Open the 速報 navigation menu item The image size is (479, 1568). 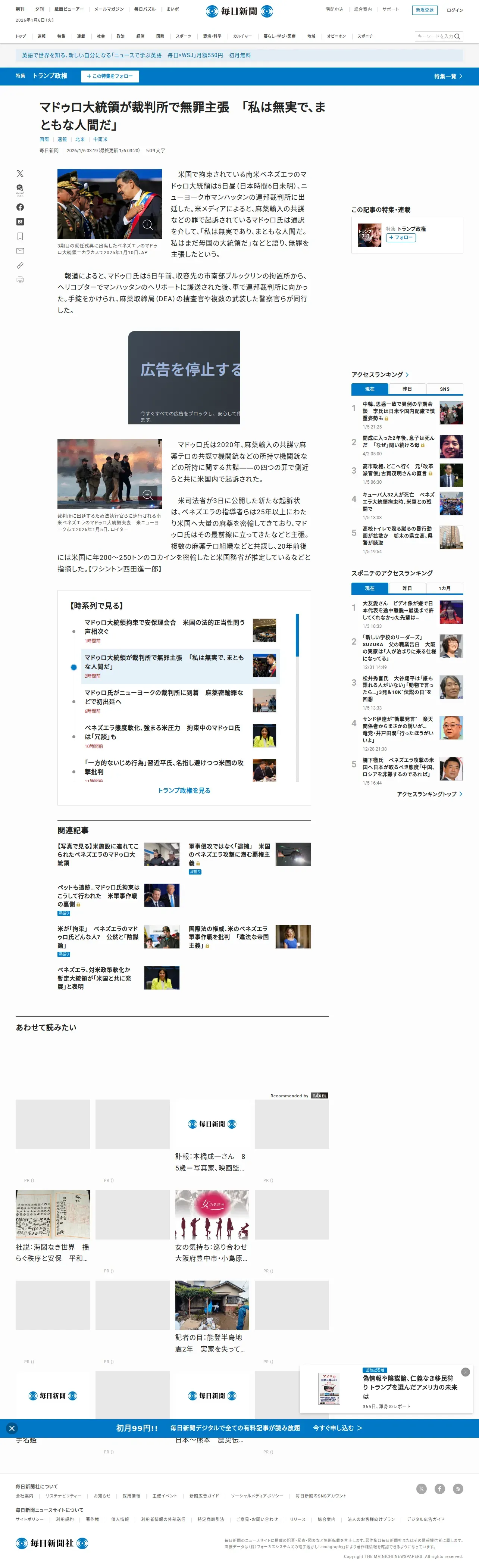41,37
